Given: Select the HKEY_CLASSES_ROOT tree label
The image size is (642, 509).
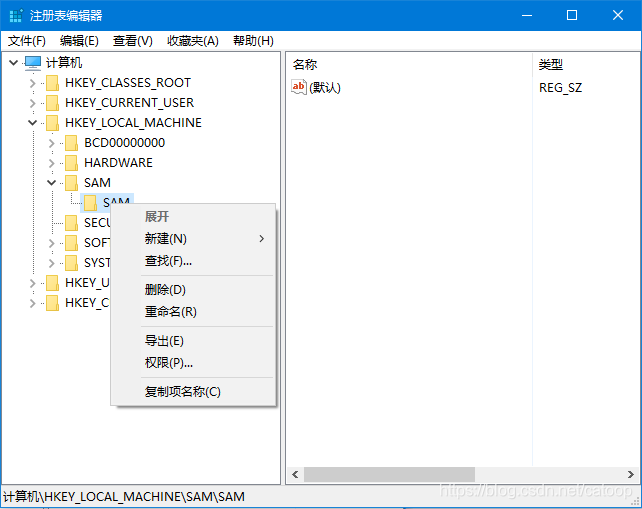Looking at the screenshot, I should point(128,83).
